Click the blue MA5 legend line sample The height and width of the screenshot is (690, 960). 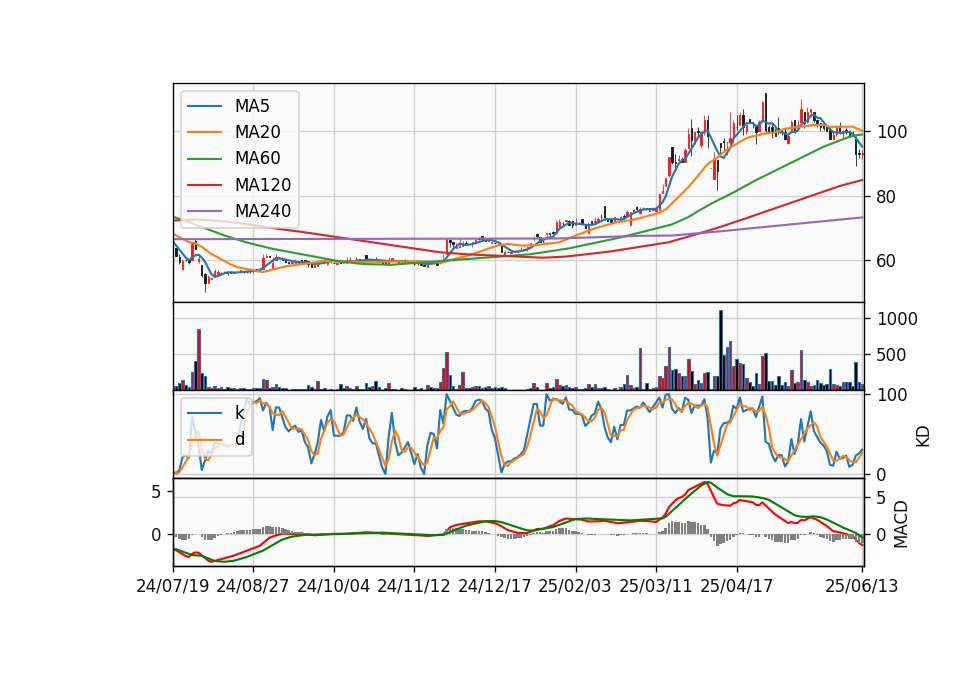tap(204, 107)
